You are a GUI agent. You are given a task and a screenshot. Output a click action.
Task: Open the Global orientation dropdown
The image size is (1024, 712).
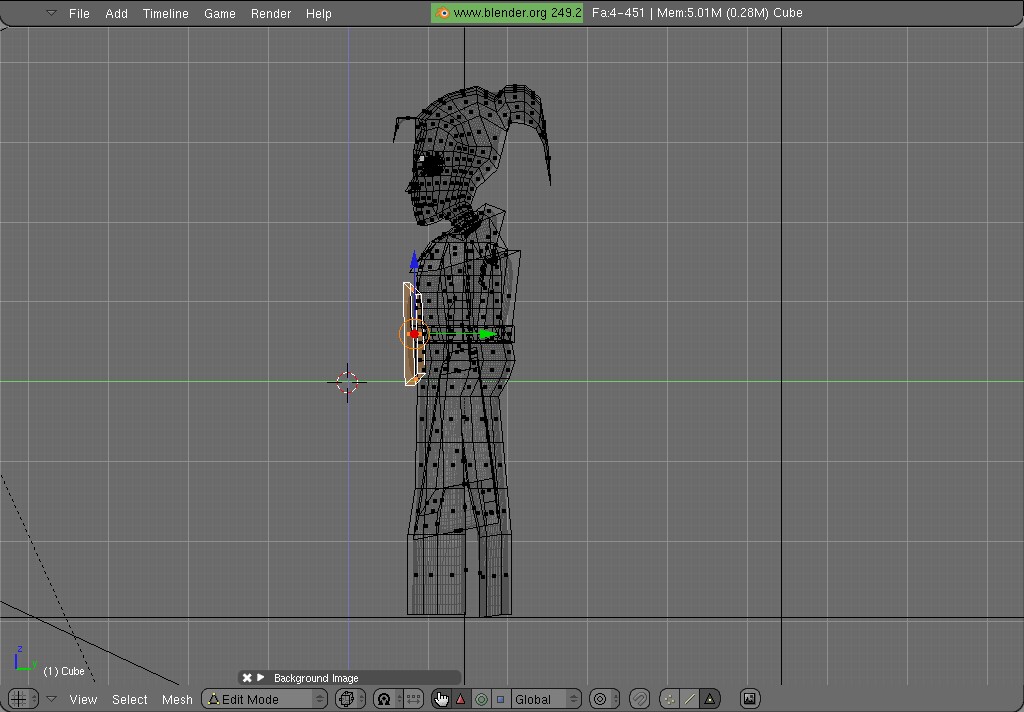(x=546, y=699)
